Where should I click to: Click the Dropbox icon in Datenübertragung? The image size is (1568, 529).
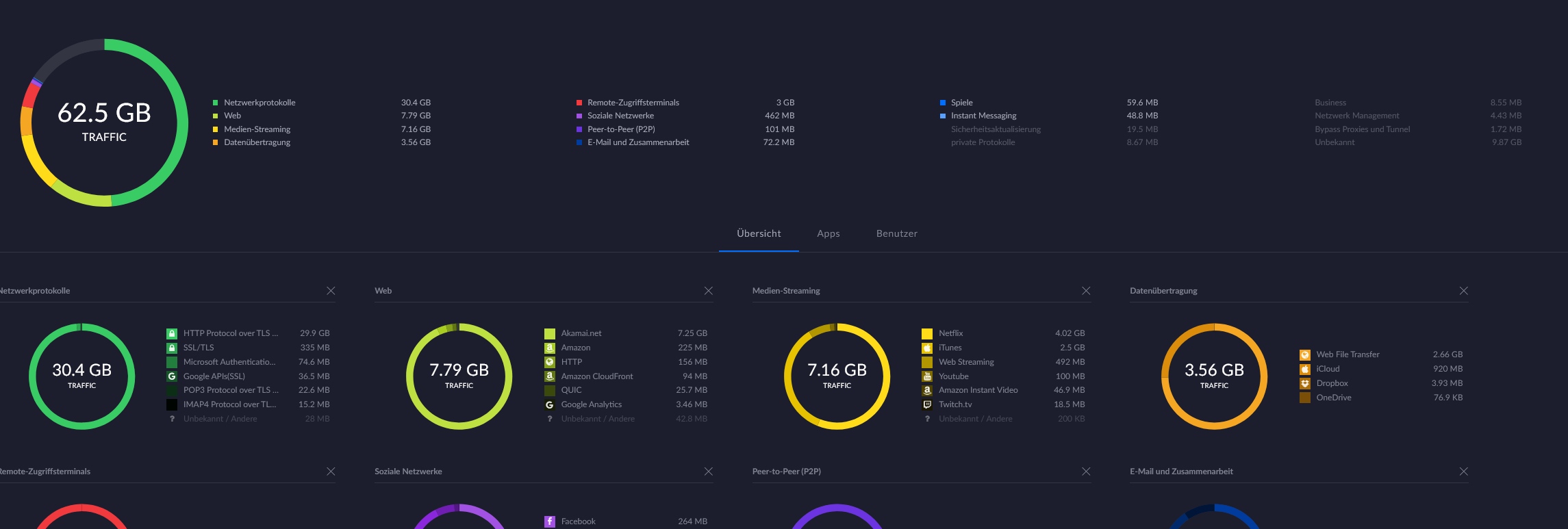click(x=1304, y=383)
